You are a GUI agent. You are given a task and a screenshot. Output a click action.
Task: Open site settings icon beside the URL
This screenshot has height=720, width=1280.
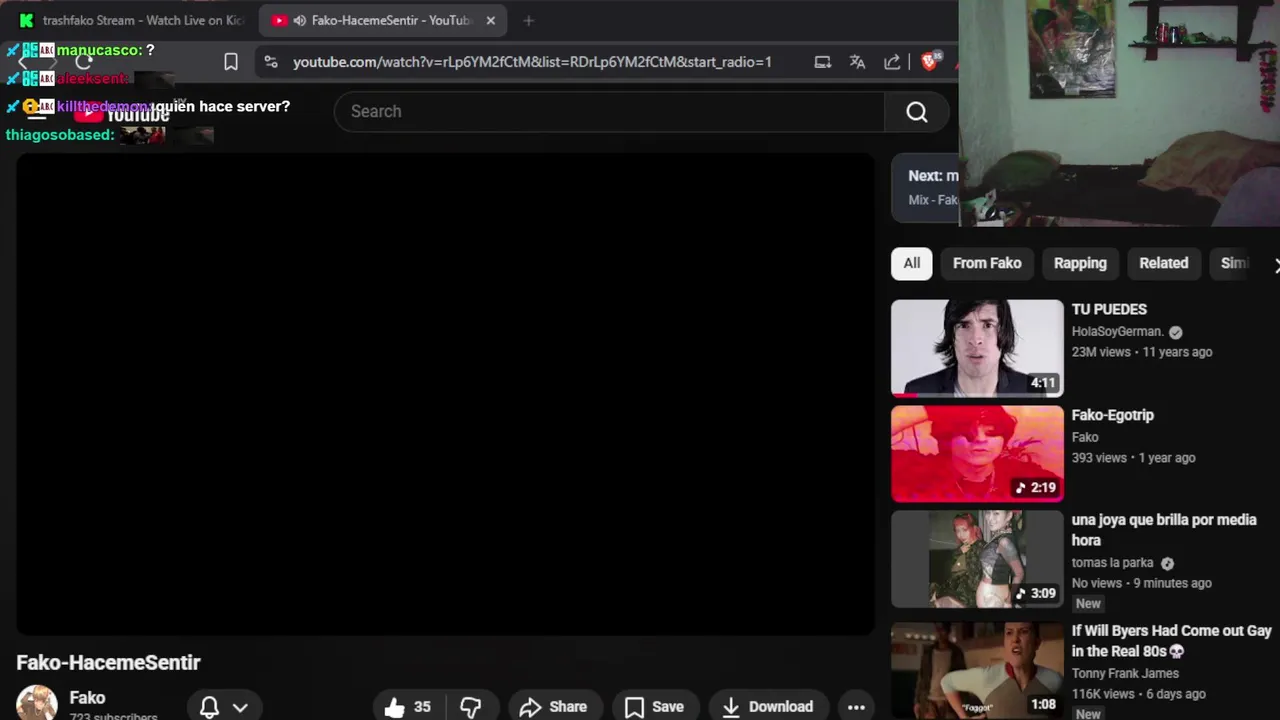pos(271,62)
